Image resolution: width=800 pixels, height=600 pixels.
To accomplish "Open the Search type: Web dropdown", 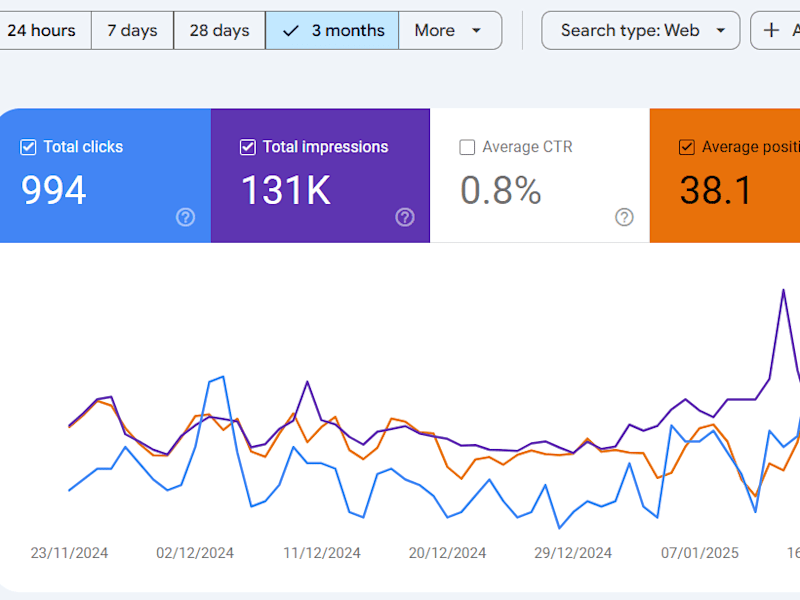I will (640, 31).
